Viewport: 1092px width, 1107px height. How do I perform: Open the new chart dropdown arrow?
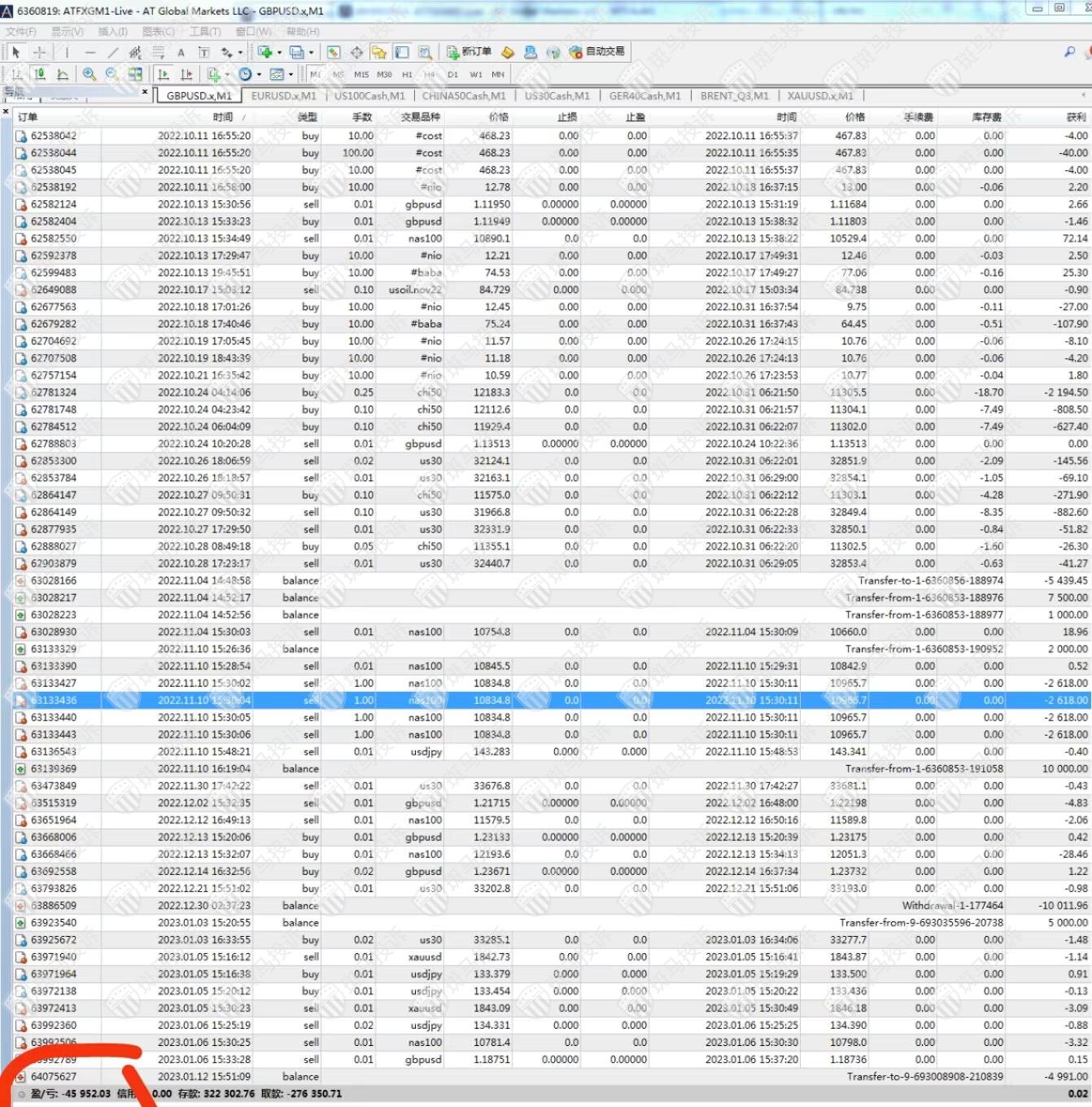click(280, 52)
